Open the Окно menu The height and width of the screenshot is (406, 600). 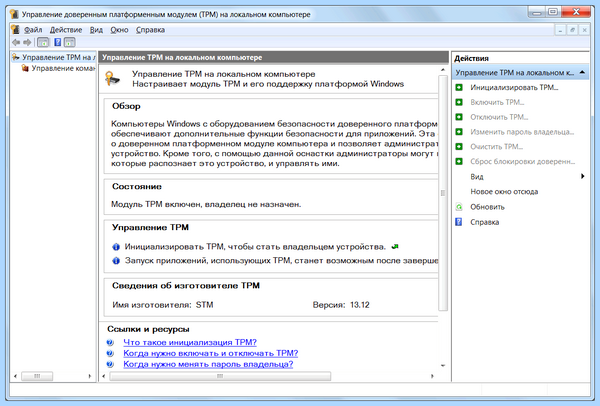(x=119, y=30)
